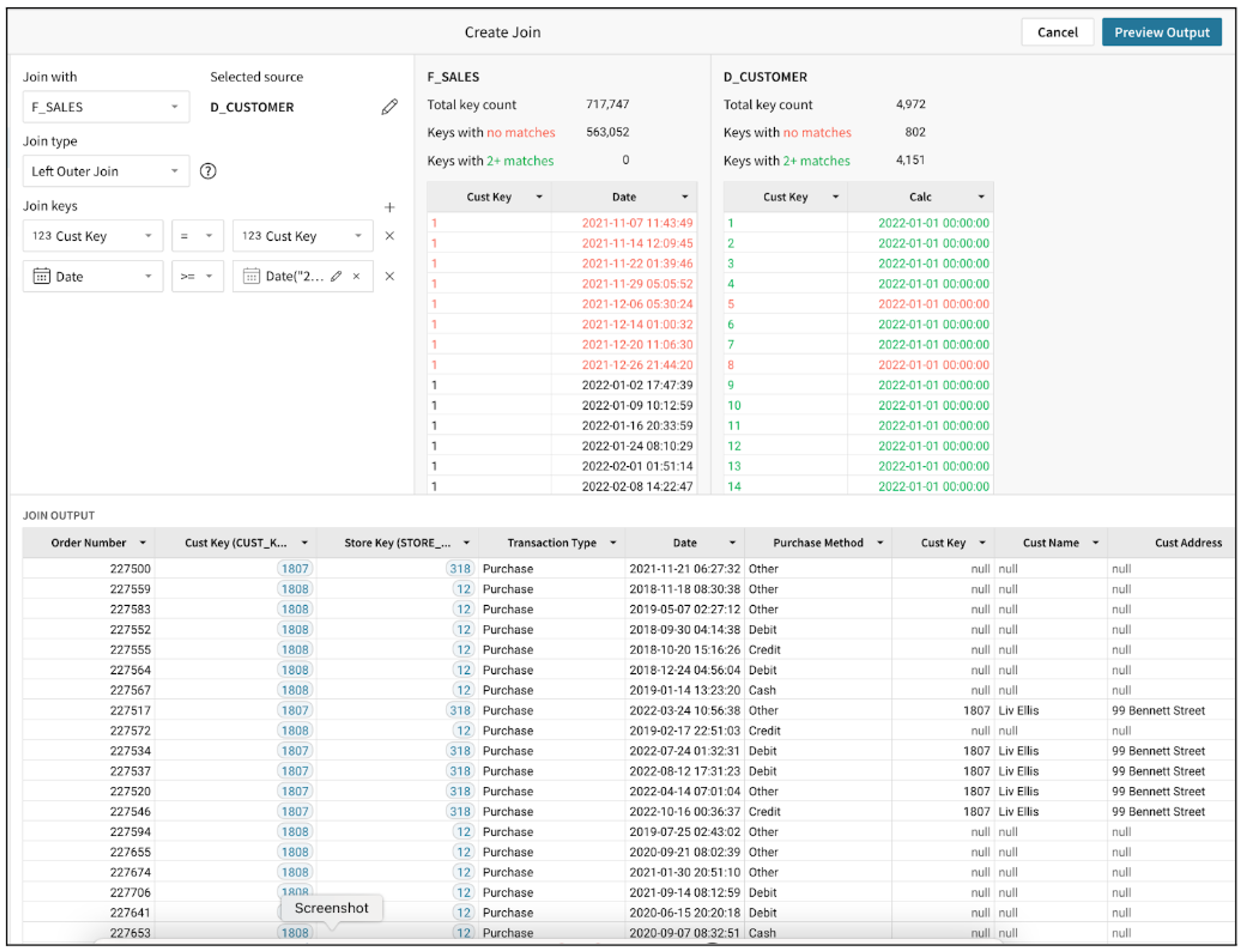The height and width of the screenshot is (952, 1242).
Task: Open Cust Name column menu arrow
Action: (1096, 543)
